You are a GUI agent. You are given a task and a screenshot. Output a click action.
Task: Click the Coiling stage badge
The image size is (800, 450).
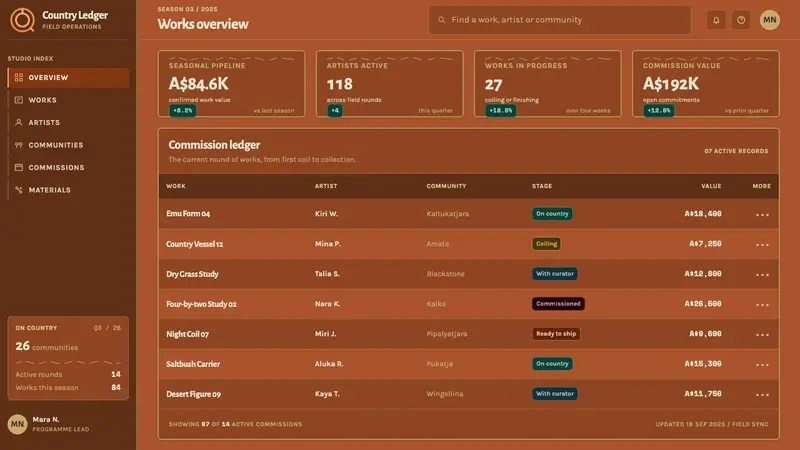[x=546, y=244]
